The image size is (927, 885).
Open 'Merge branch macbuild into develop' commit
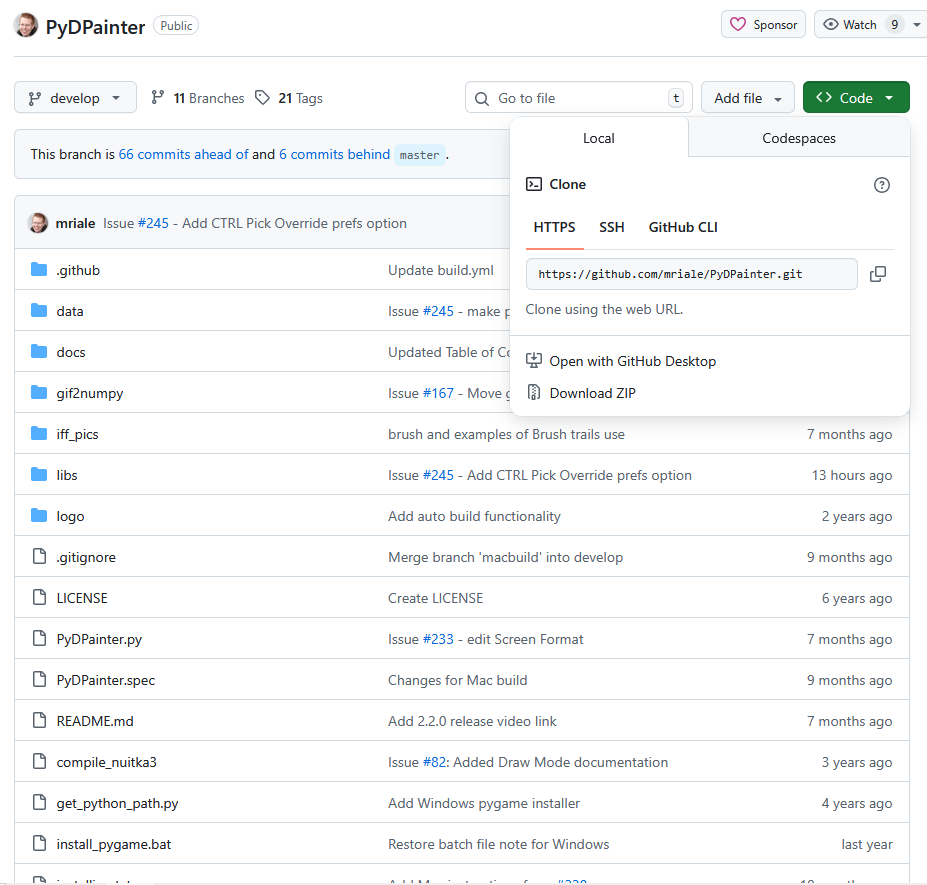click(x=505, y=557)
